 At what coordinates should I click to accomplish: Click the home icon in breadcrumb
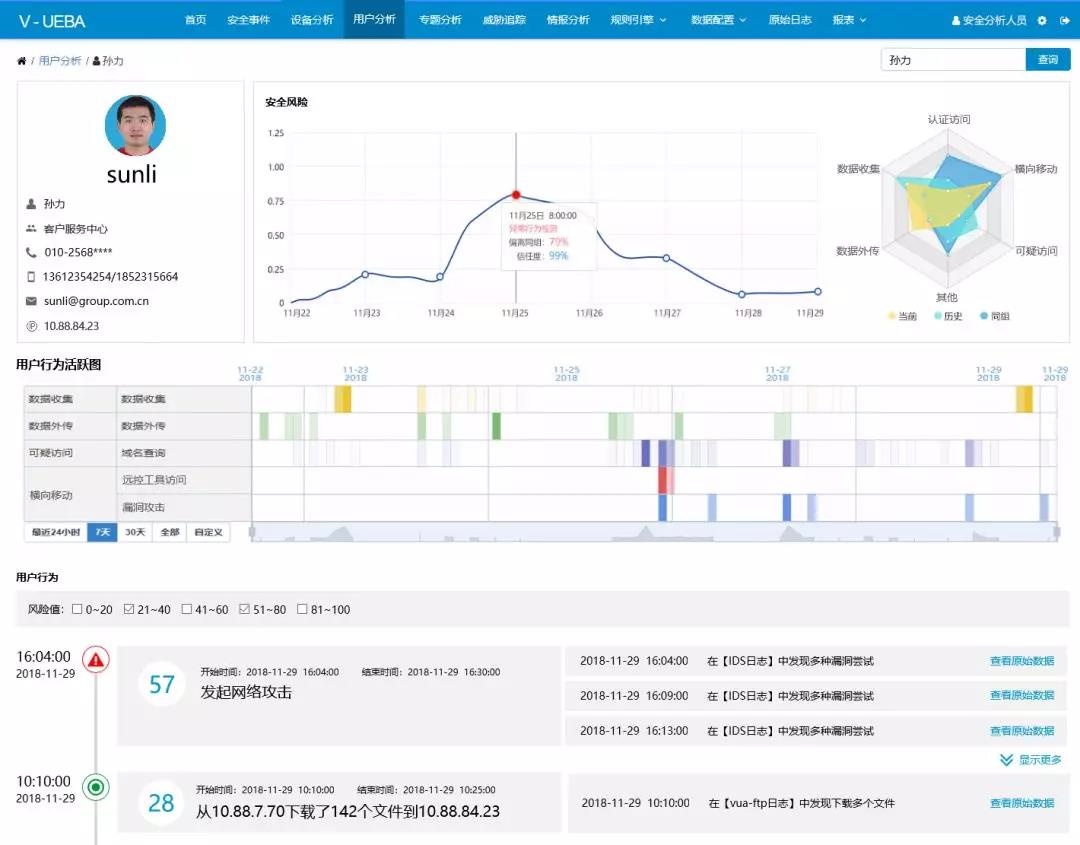tap(22, 61)
